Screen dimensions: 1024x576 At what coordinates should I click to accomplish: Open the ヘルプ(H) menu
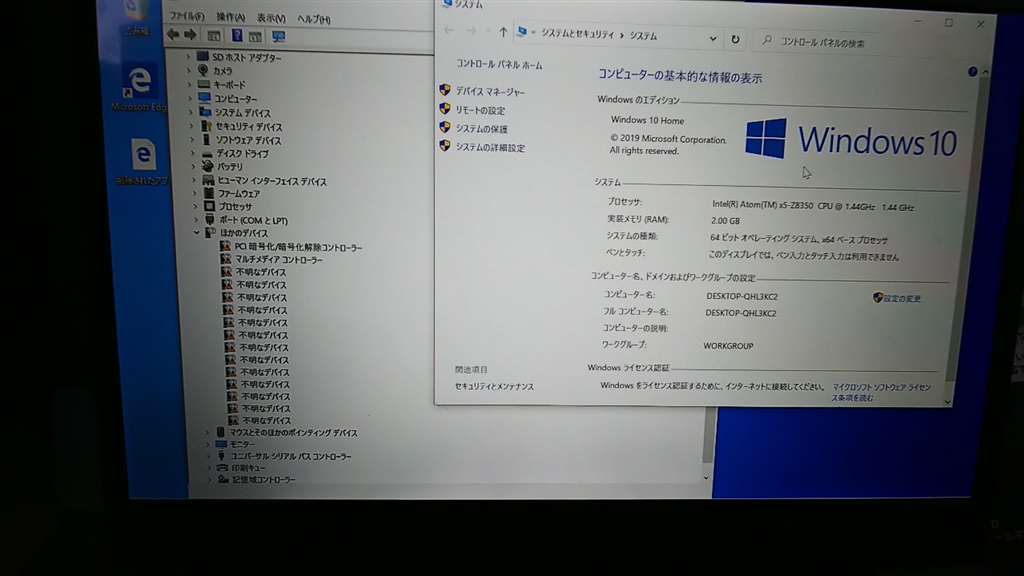[313, 20]
